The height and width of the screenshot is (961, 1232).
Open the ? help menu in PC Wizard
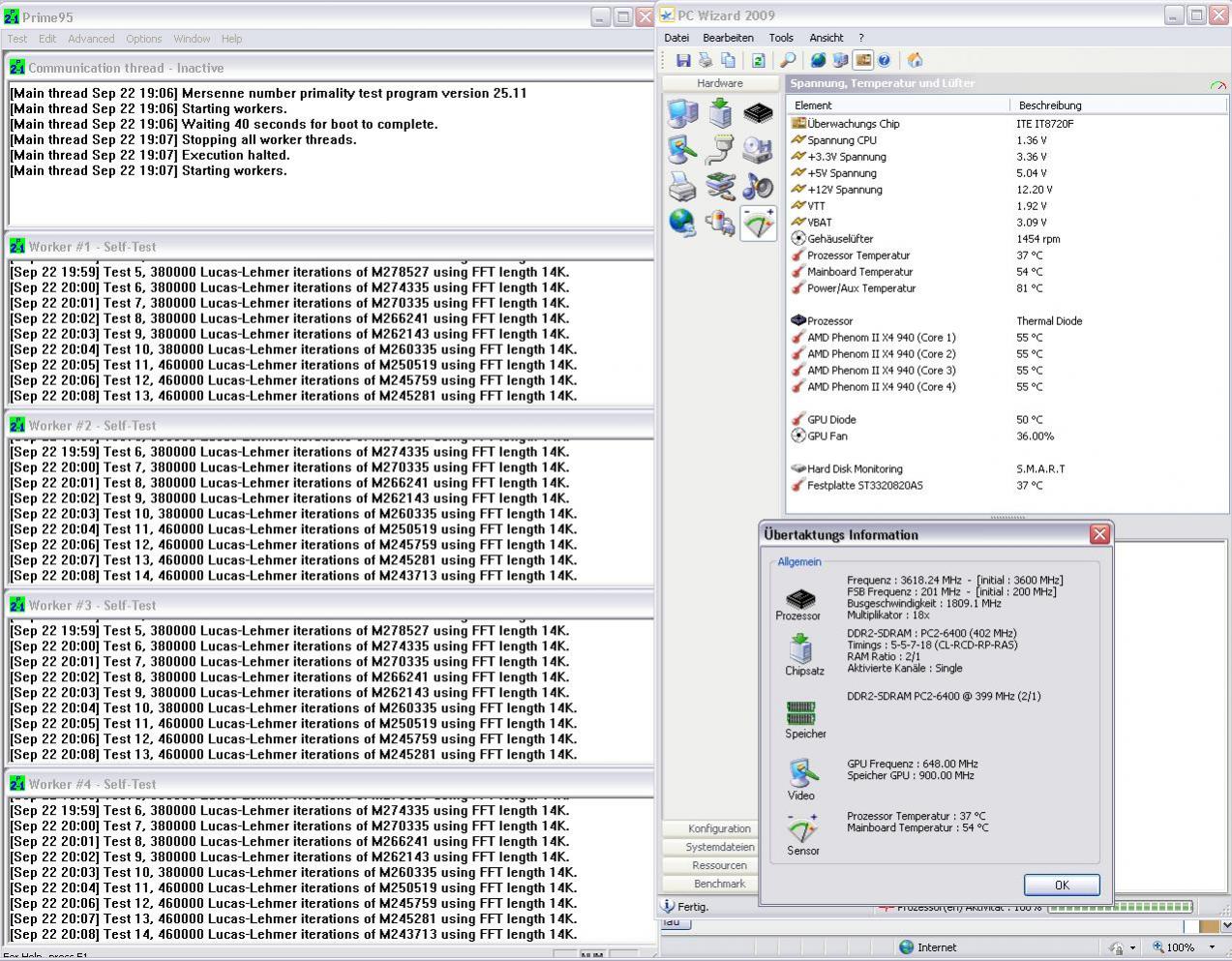[861, 38]
